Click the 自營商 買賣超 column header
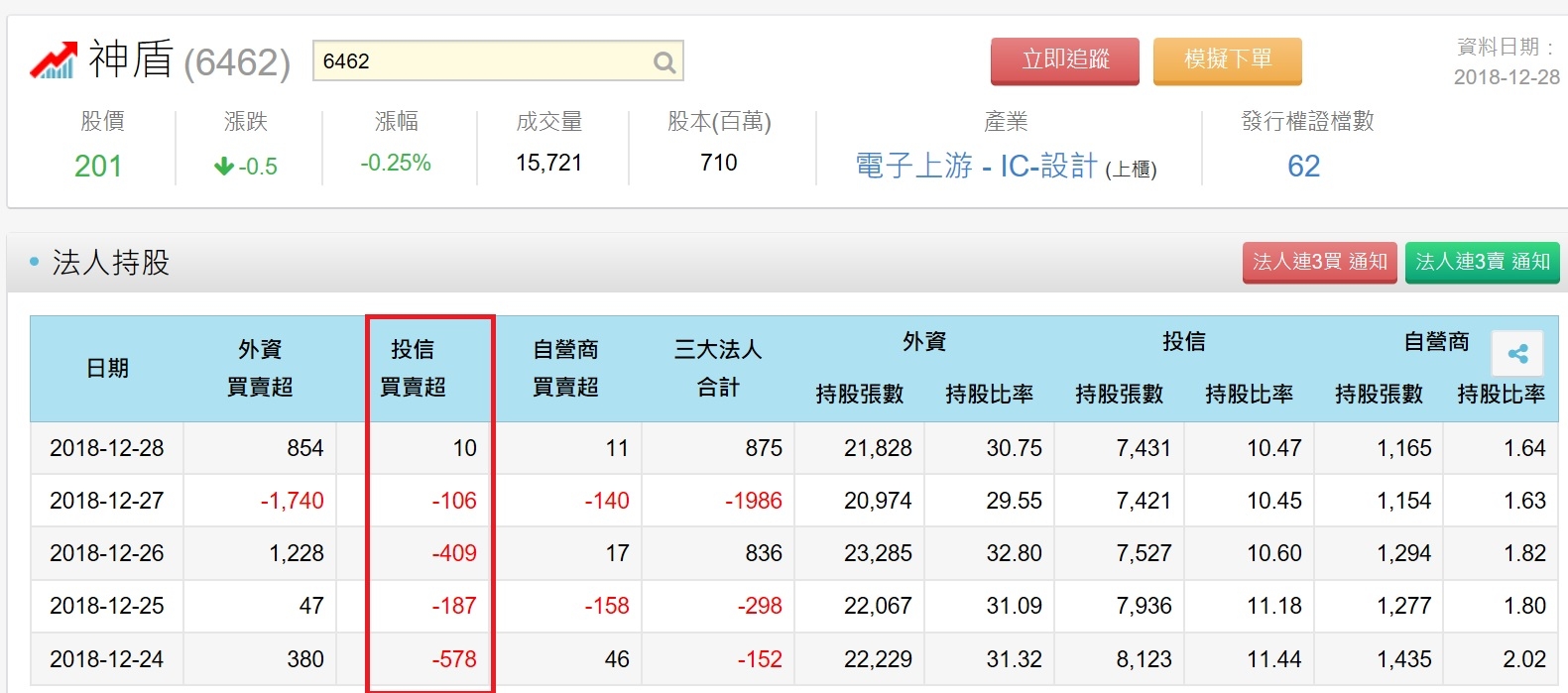The image size is (1568, 693). [x=565, y=369]
